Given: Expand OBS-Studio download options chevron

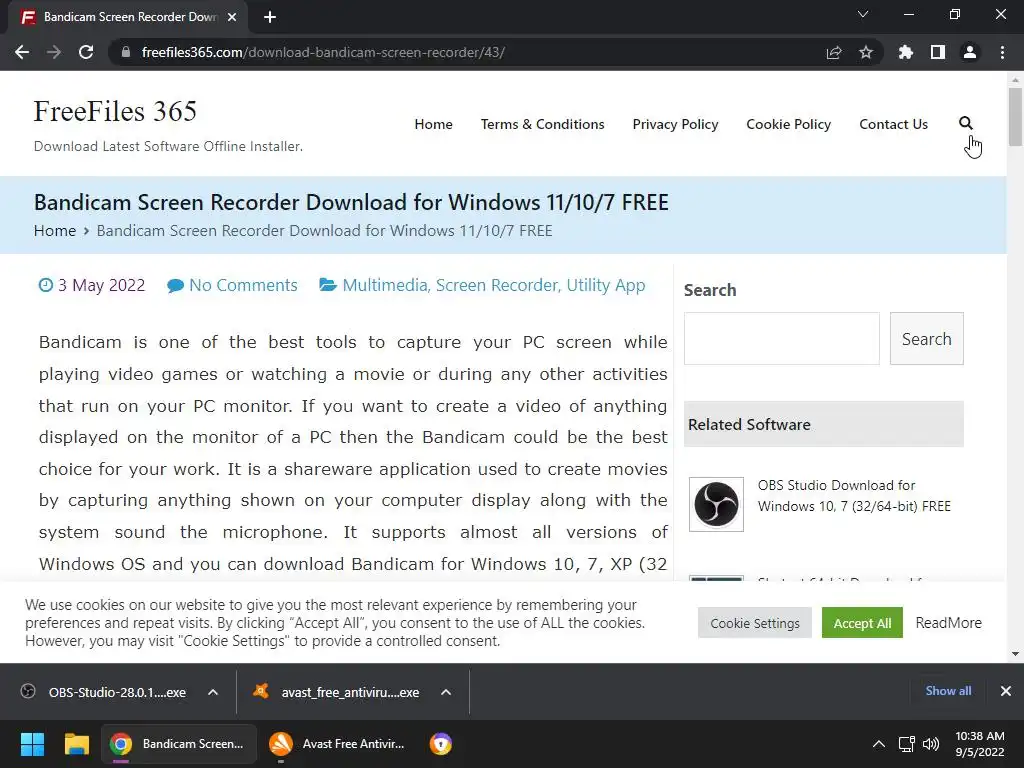Looking at the screenshot, I should click(x=213, y=692).
